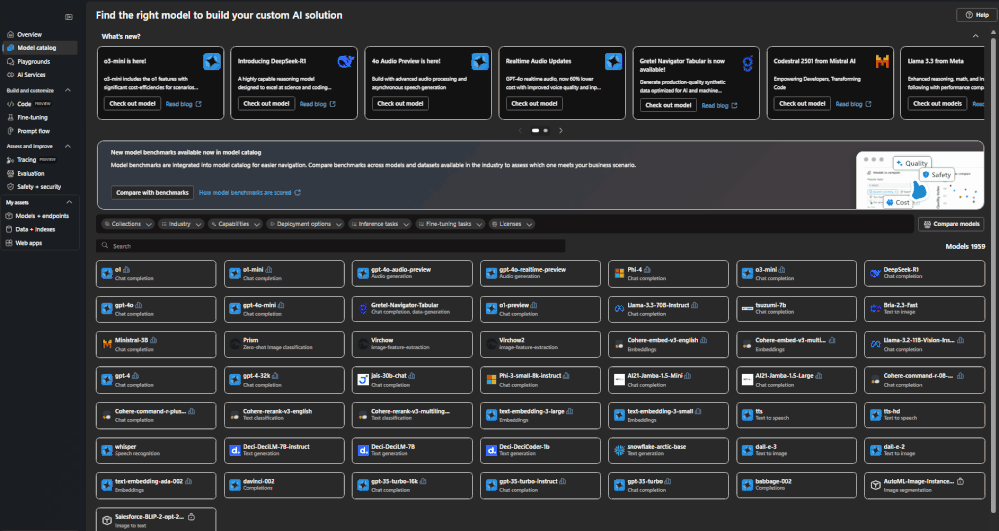Open the Gretel-Navigator-Tabular model tile
The height and width of the screenshot is (531, 999).
412,309
